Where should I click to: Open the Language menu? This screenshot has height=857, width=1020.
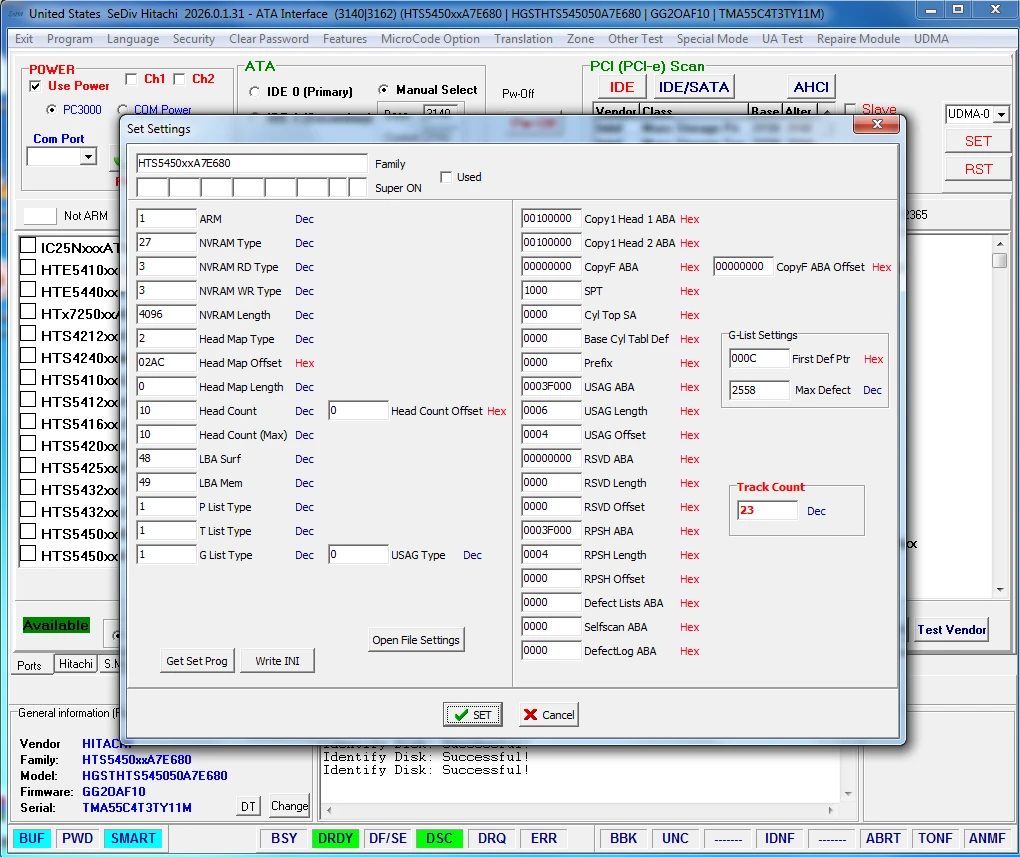[133, 38]
